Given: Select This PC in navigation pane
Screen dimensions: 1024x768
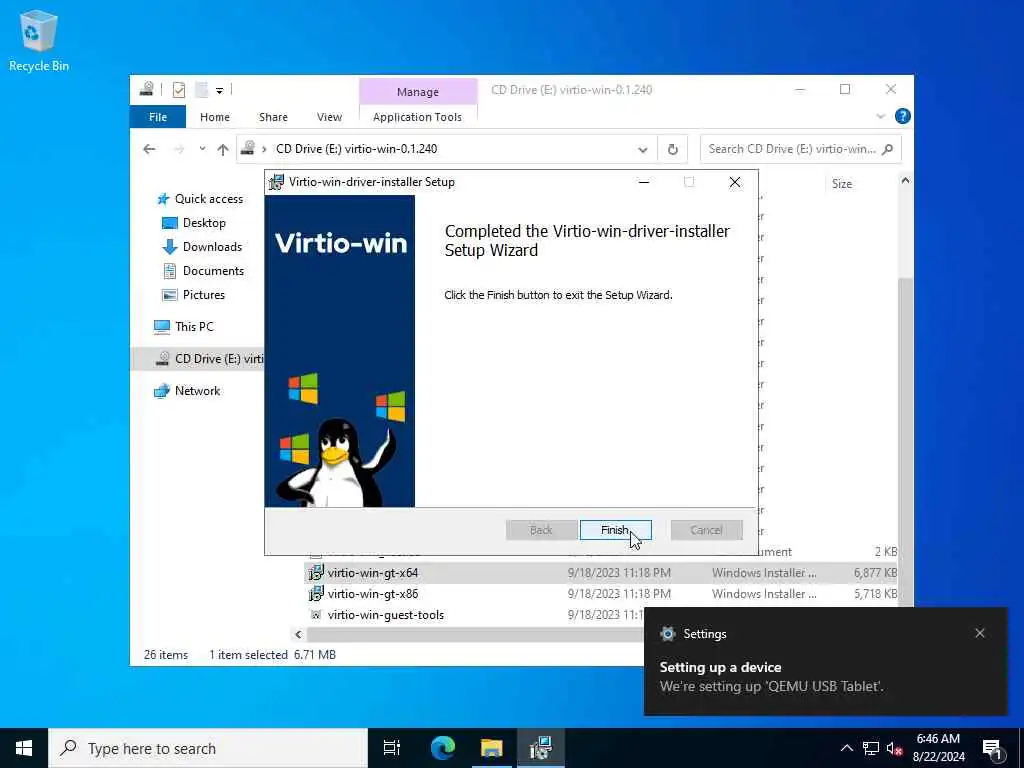Looking at the screenshot, I should tap(184, 327).
